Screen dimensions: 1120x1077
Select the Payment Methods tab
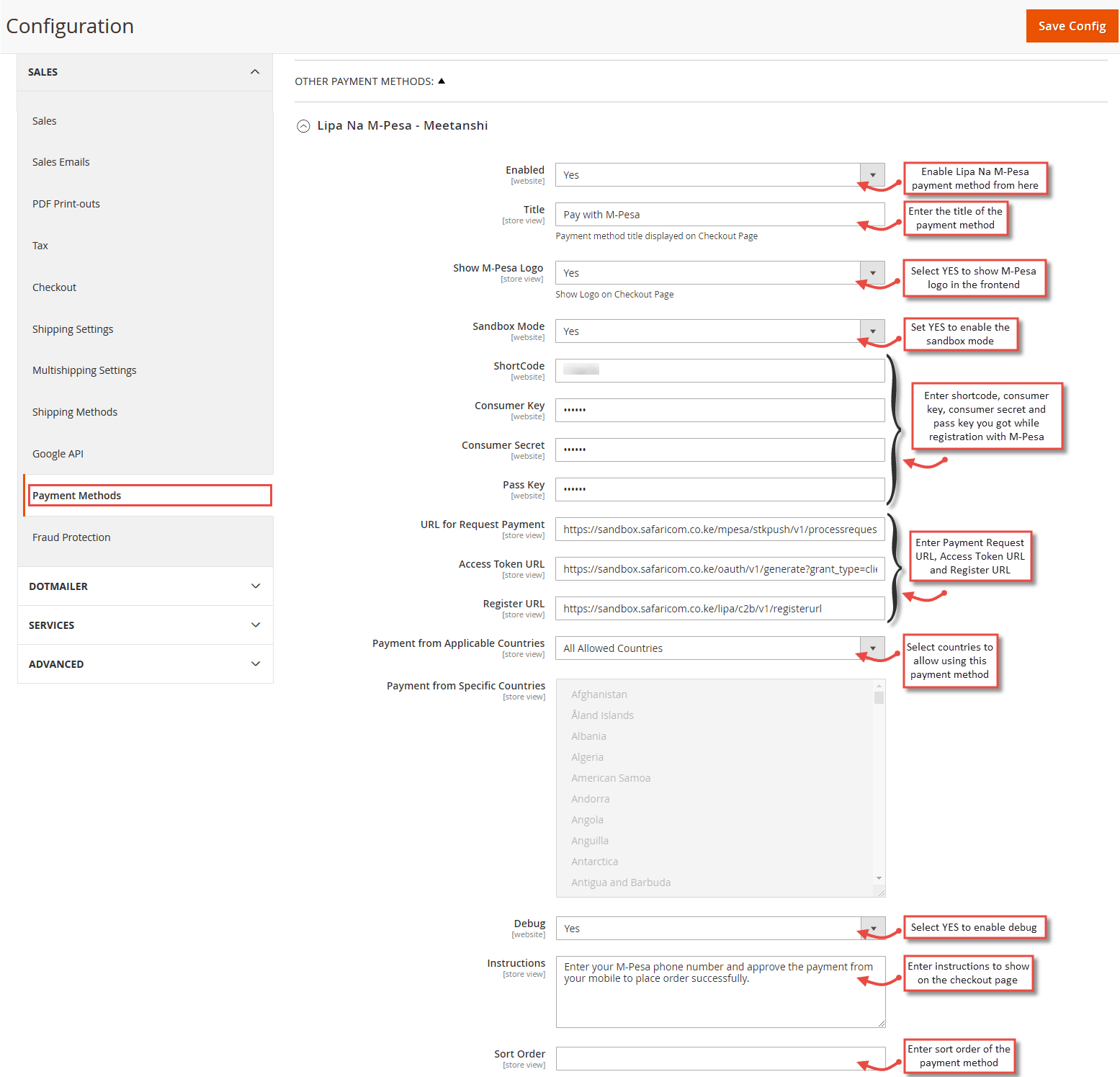(x=150, y=496)
